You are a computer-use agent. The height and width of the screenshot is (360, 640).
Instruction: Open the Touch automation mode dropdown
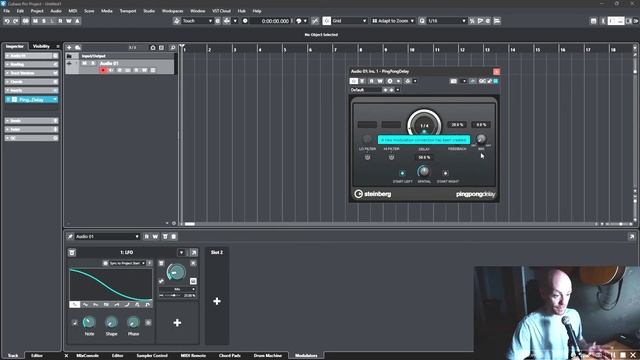197,21
